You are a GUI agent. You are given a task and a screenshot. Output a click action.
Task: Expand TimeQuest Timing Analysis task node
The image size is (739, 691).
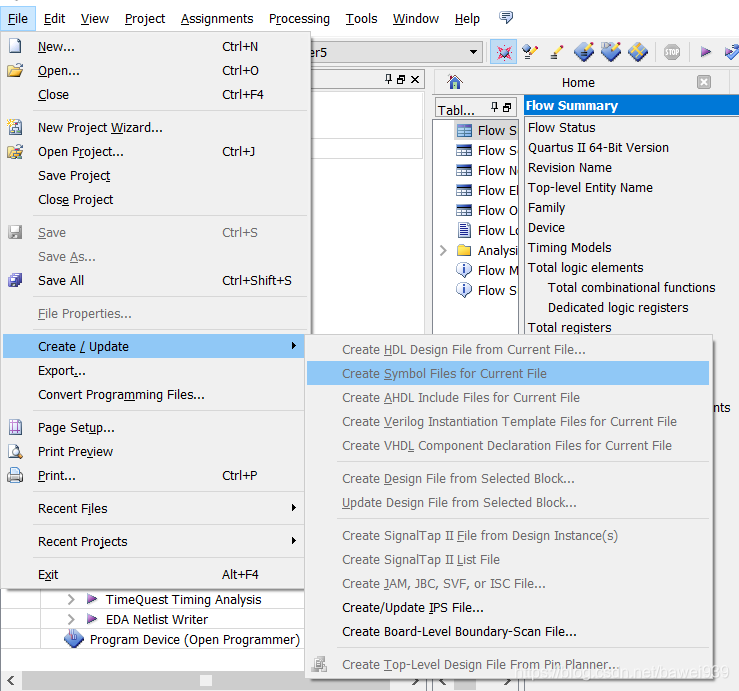(x=71, y=599)
